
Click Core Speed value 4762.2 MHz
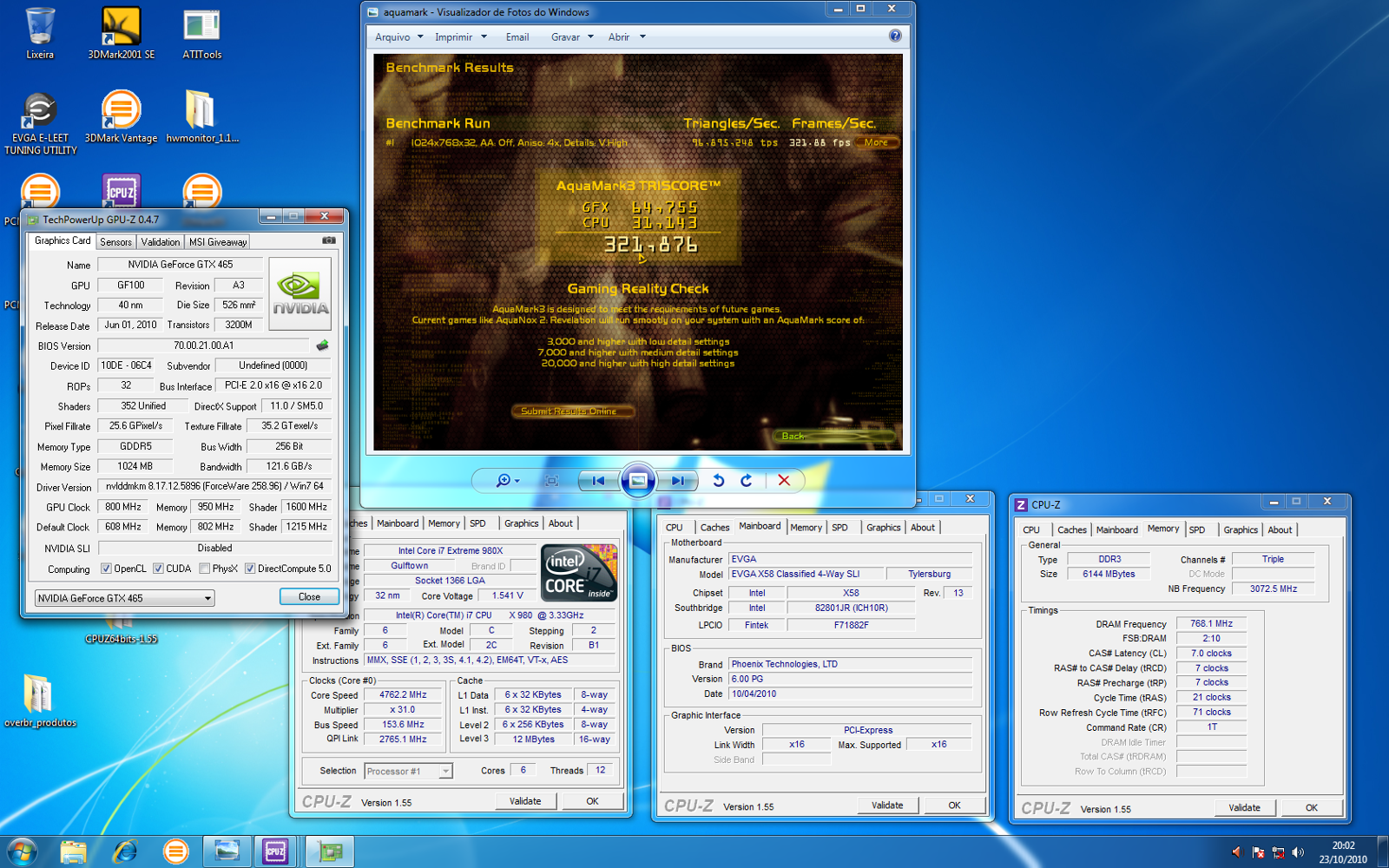click(403, 694)
